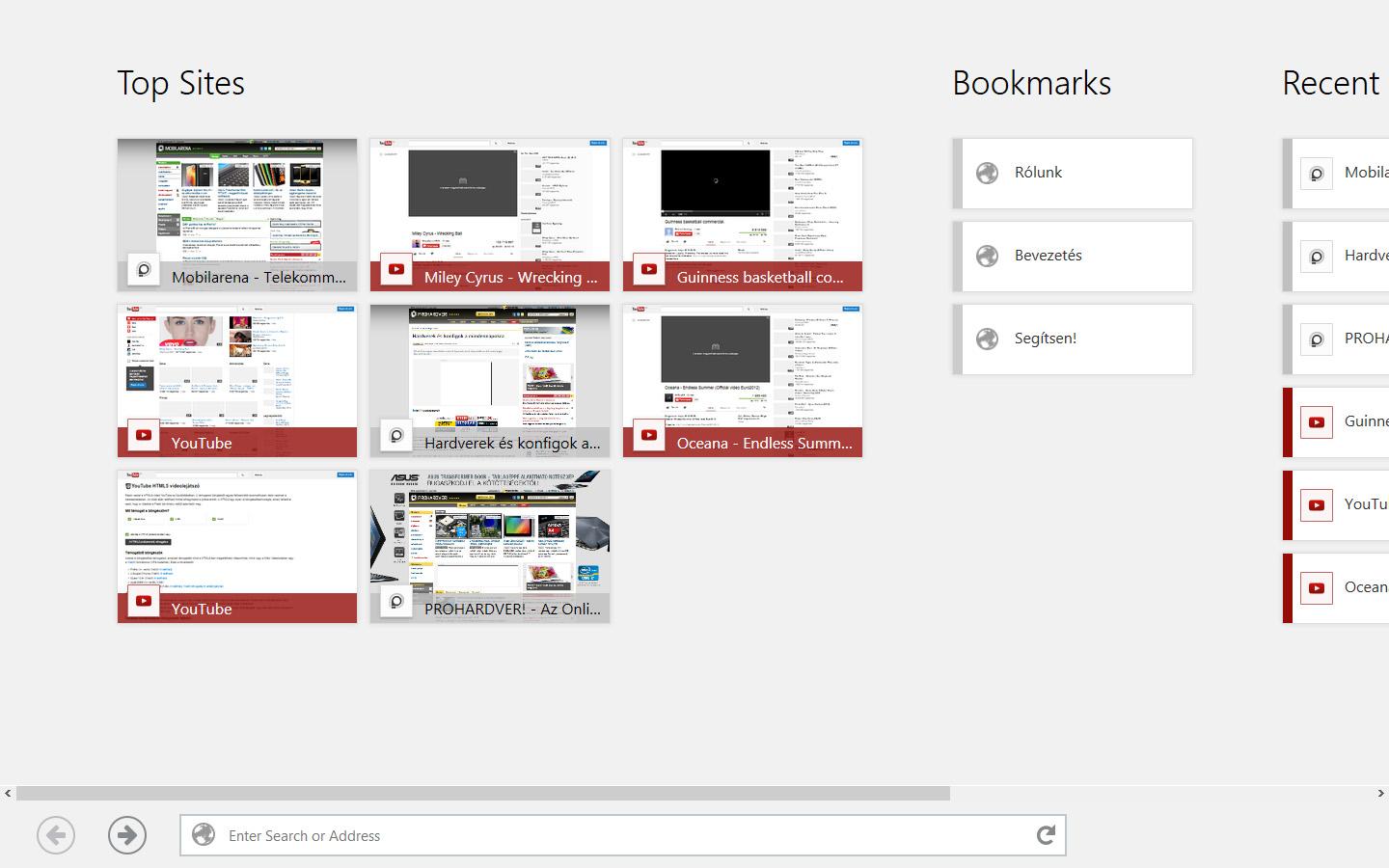Click the horizontal scrollbar left arrow
This screenshot has height=868, width=1389.
[8, 793]
